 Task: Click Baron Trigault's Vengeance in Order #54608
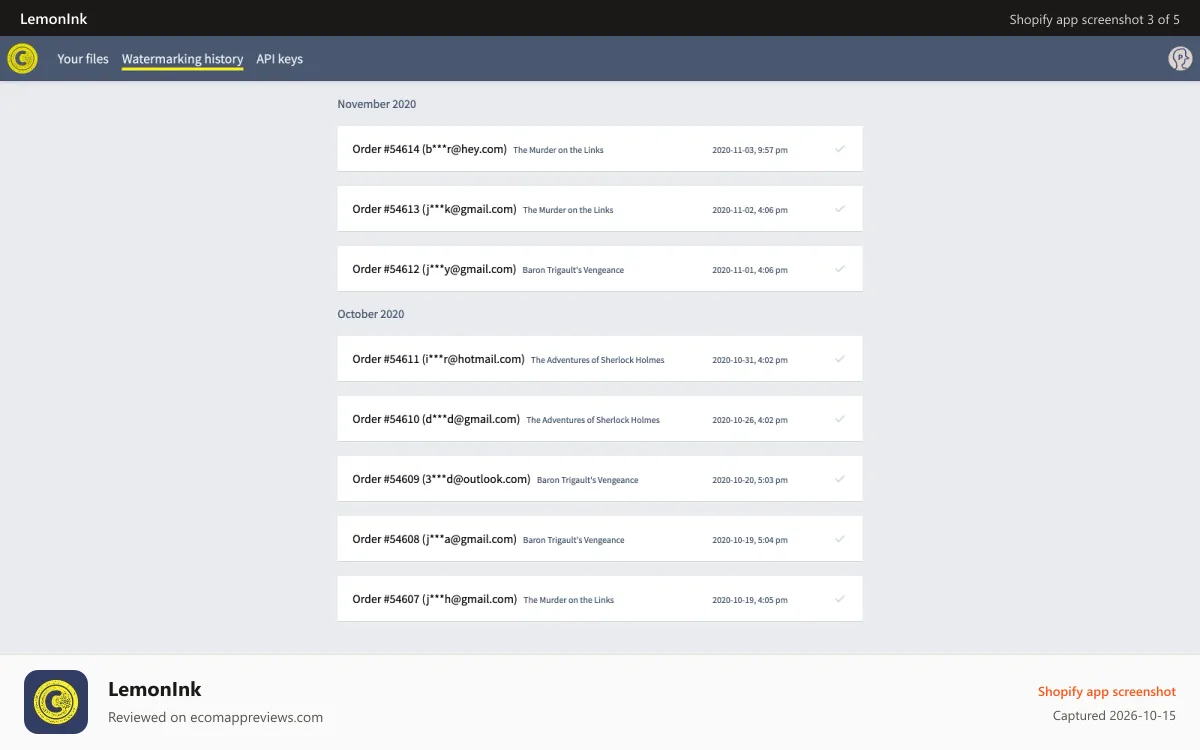[x=573, y=540]
